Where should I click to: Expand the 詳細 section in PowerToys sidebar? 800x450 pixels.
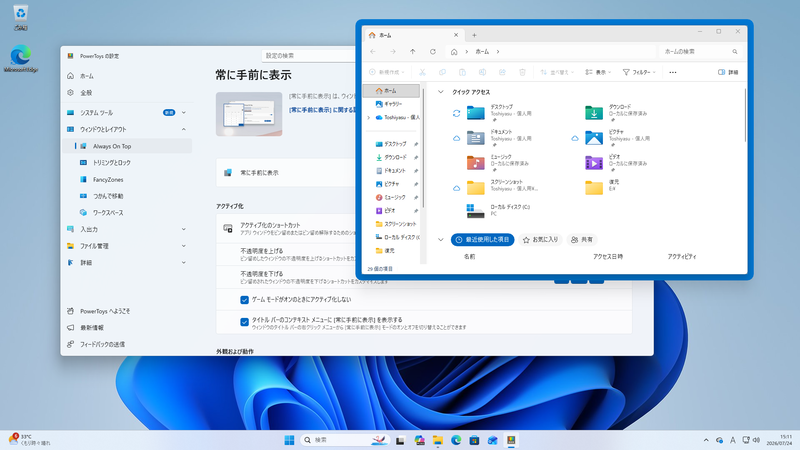[x=184, y=263]
